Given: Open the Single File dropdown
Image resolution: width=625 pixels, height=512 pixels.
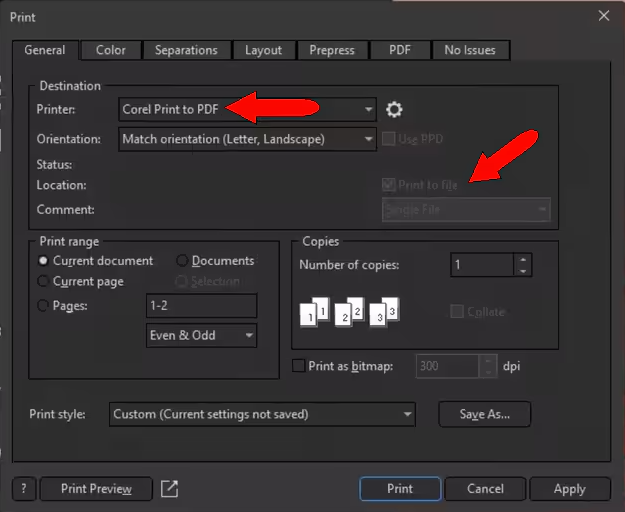Looking at the screenshot, I should pyautogui.click(x=466, y=210).
